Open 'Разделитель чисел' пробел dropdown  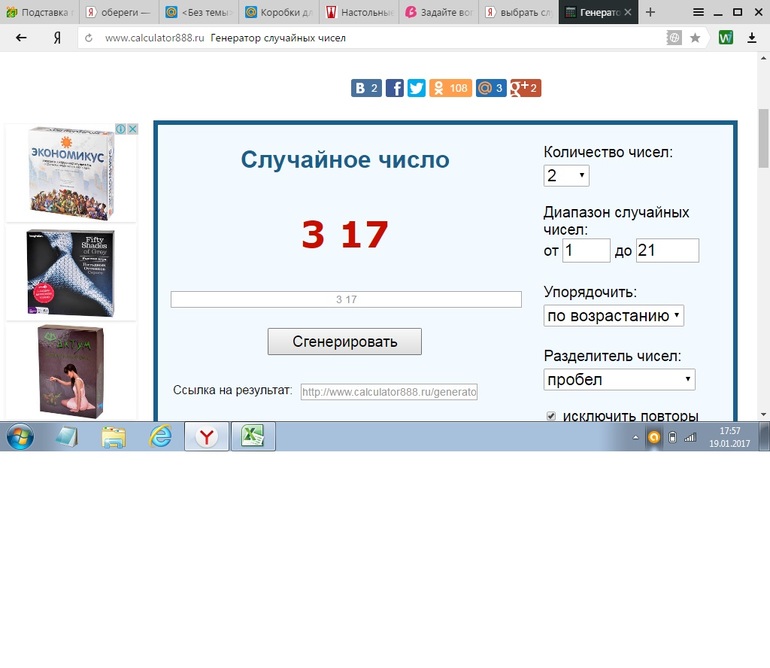[x=619, y=379]
